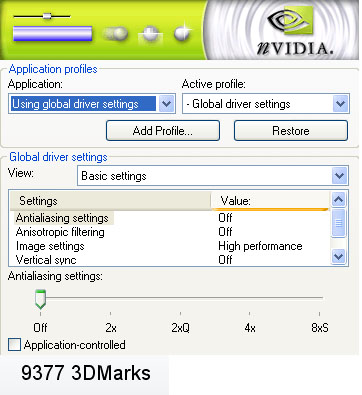Click the Restore button
The height and width of the screenshot is (395, 362).
[x=291, y=131]
